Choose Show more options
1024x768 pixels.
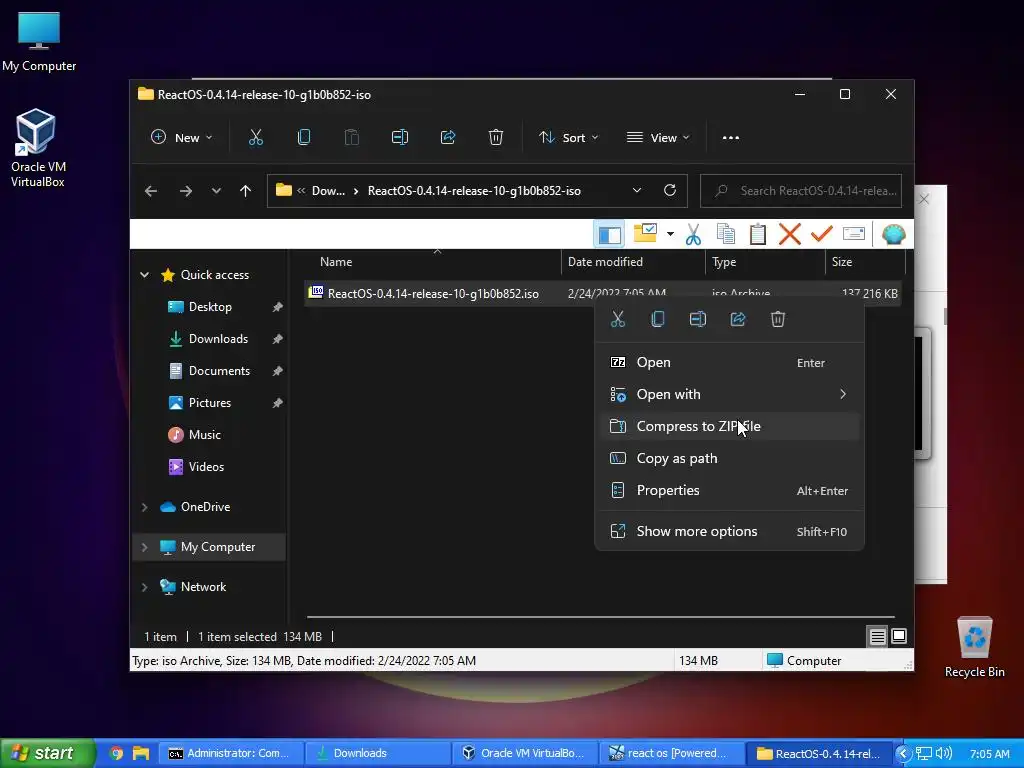pyautogui.click(x=729, y=532)
